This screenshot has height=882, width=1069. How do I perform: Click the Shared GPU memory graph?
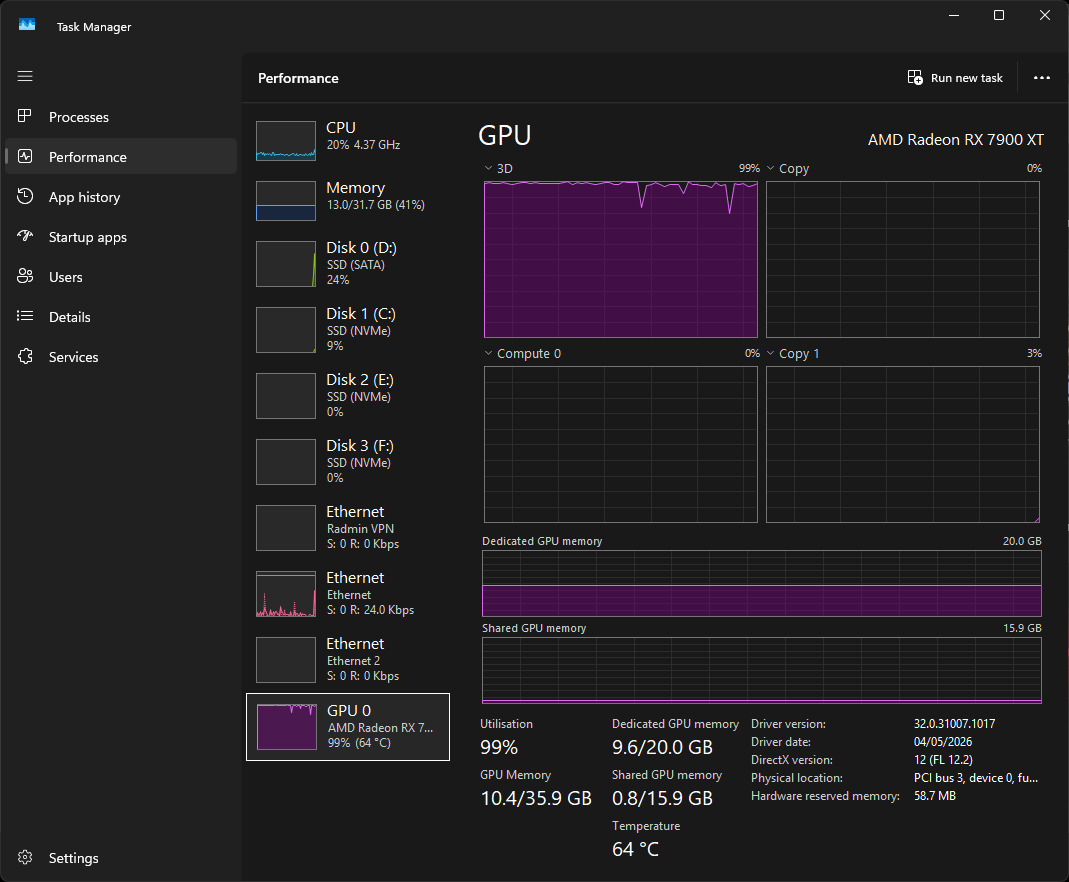762,670
